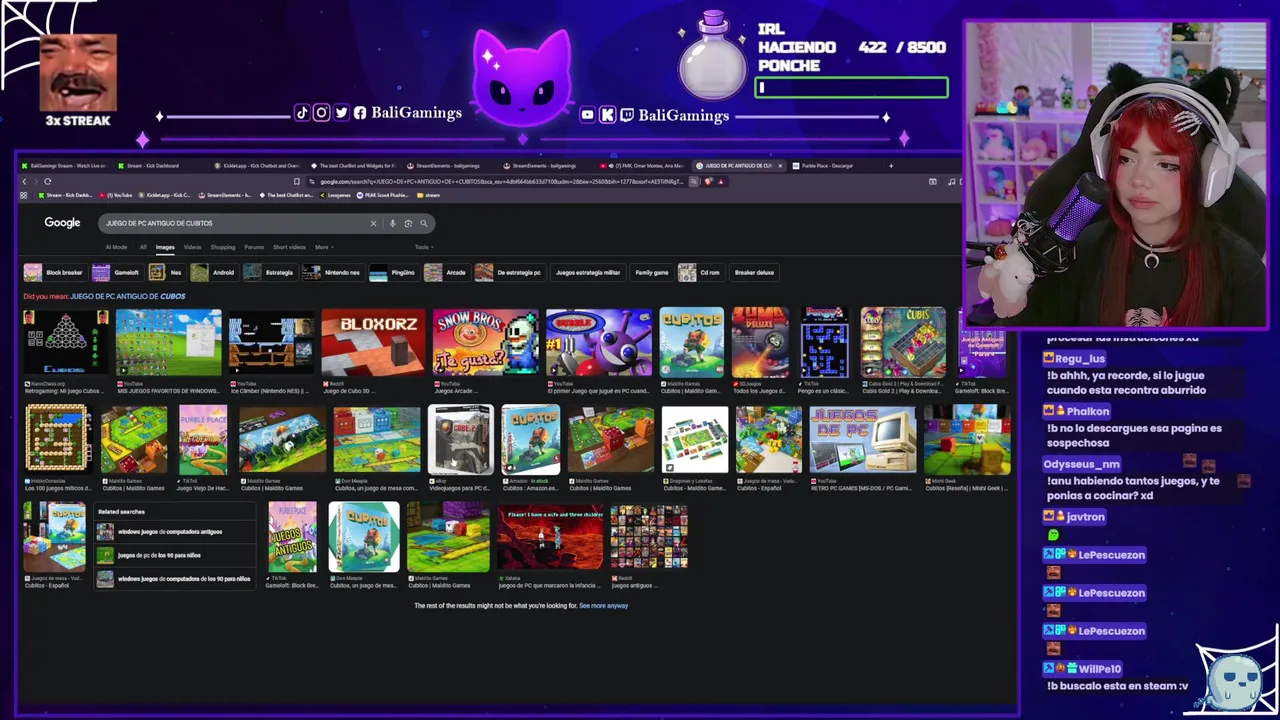Click username Odysseus_nm in chat
The image size is (1280, 720).
point(1081,464)
